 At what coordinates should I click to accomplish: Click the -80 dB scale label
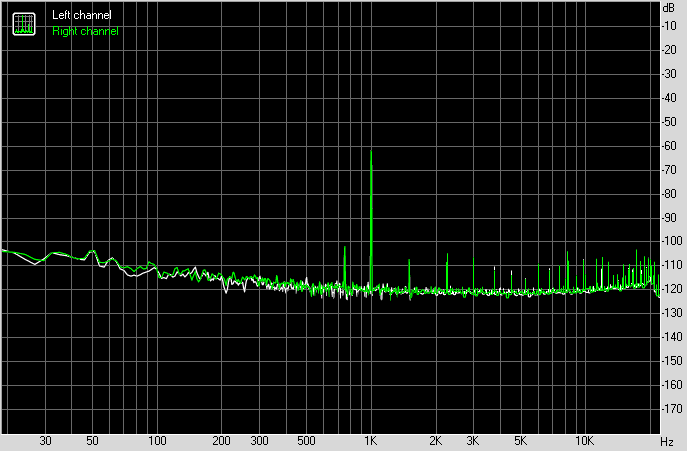coord(669,194)
